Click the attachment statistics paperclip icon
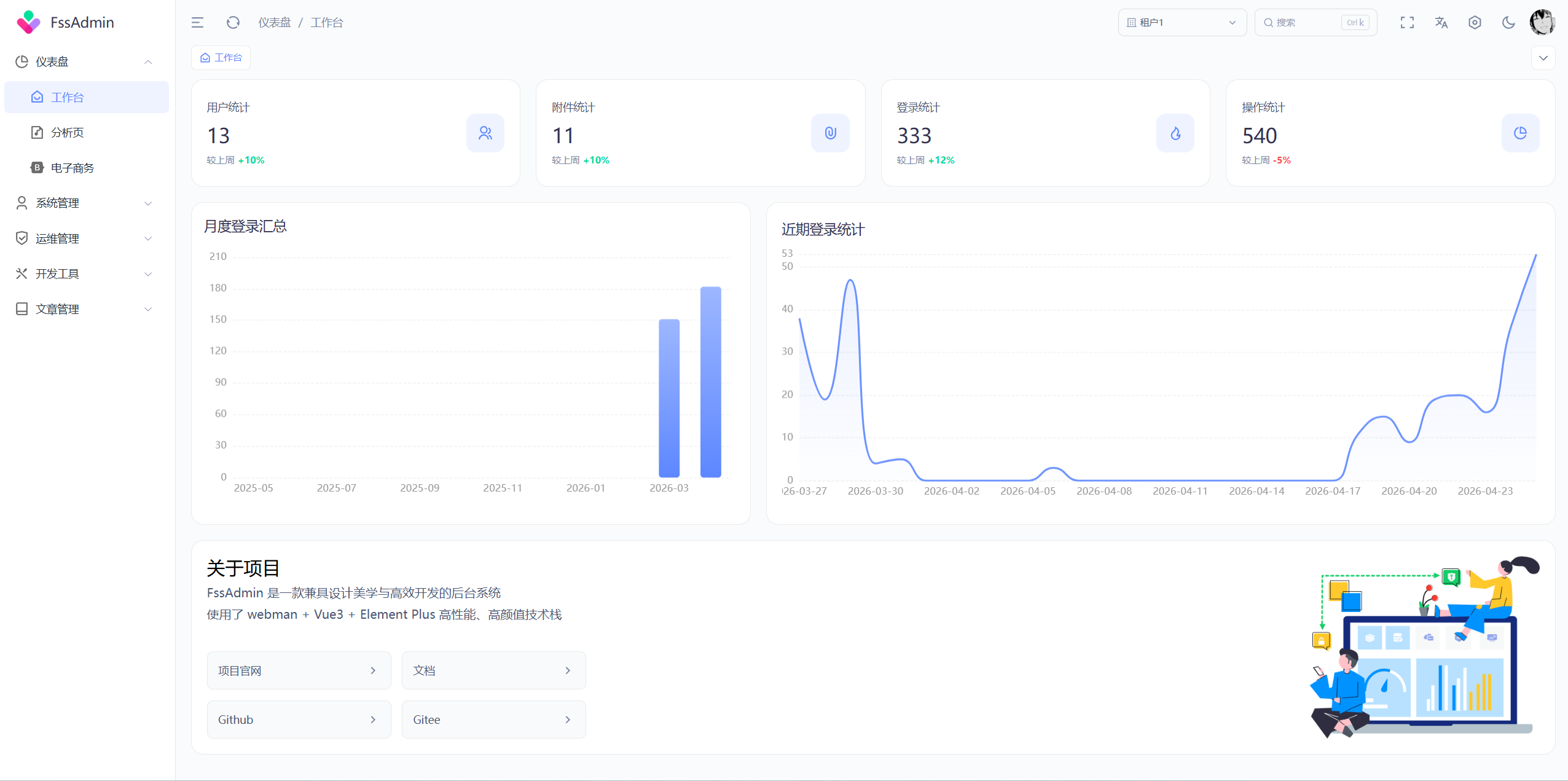The image size is (1568, 781). pyautogui.click(x=830, y=133)
